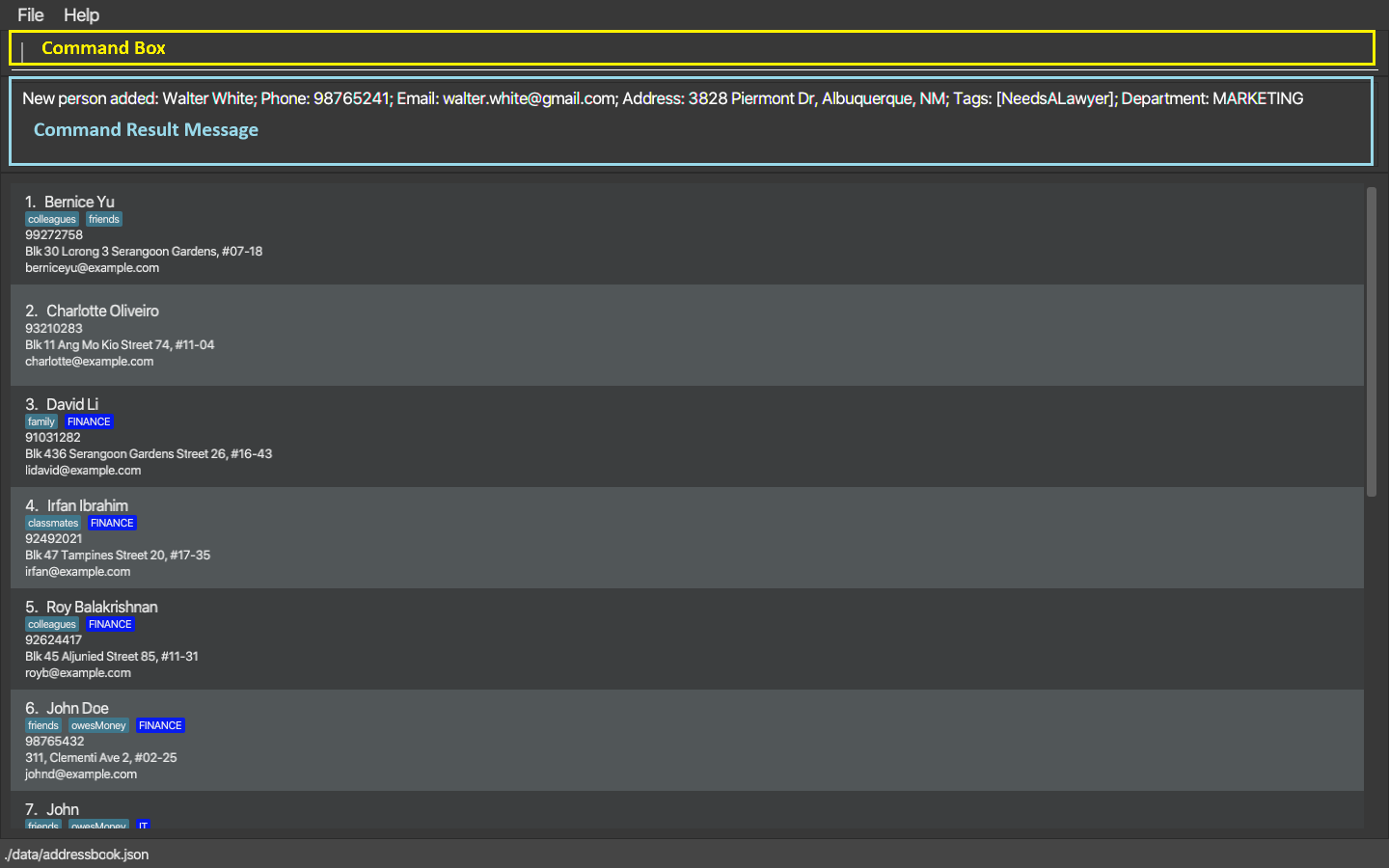Click into the command box input field
The height and width of the screenshot is (868, 1389).
pos(692,48)
